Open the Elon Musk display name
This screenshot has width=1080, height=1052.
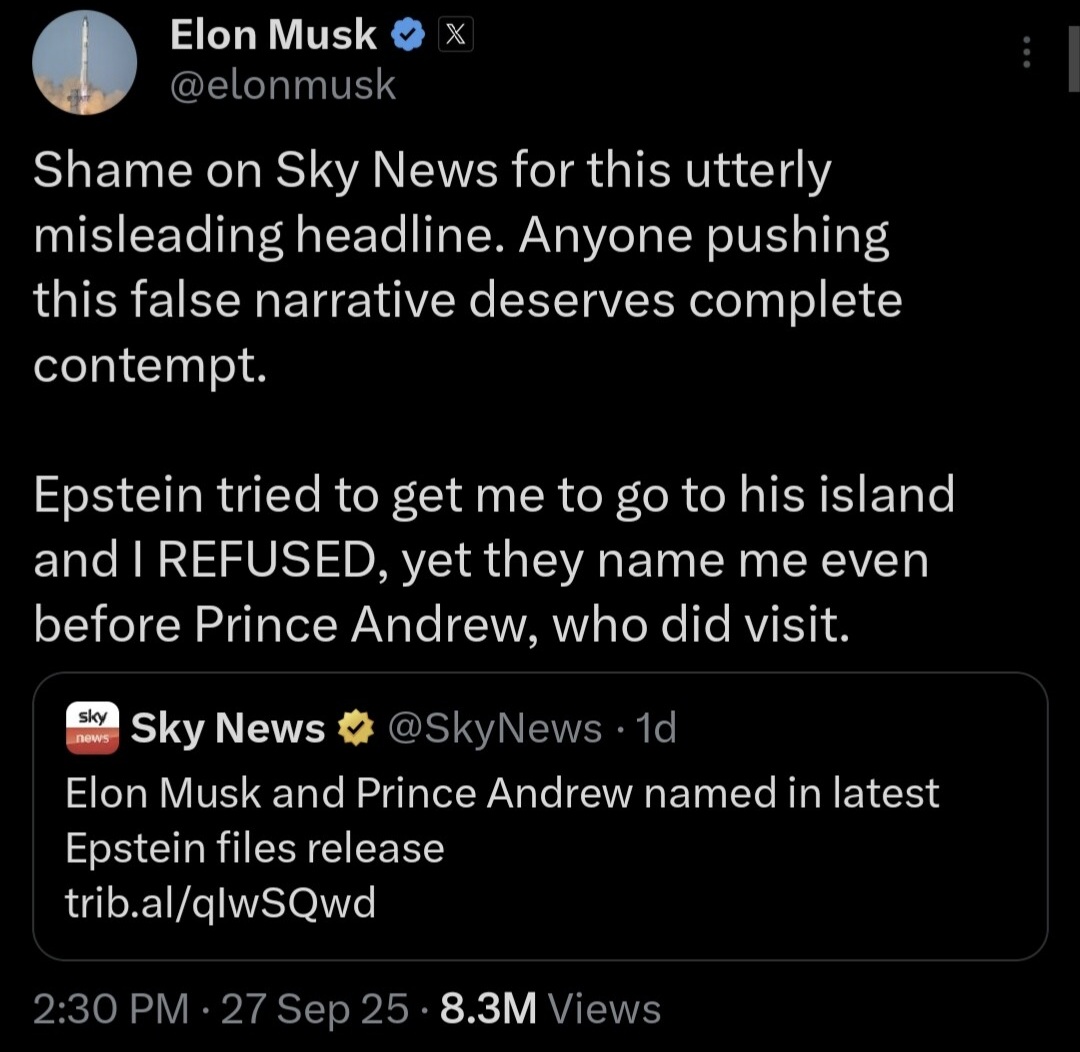point(273,36)
